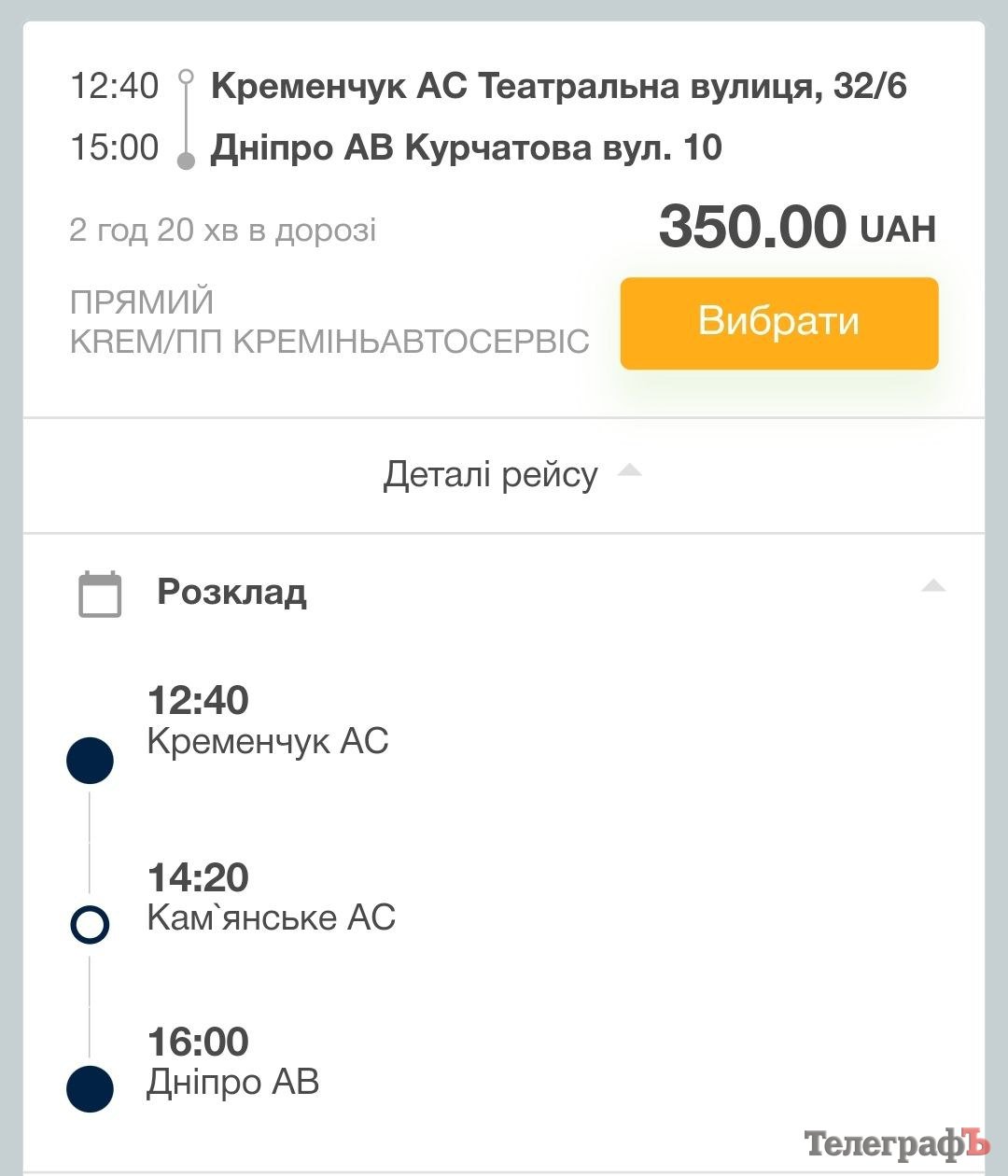1008x1176 pixels.
Task: Collapse the Розклад section with its arrow
Action: [x=933, y=587]
